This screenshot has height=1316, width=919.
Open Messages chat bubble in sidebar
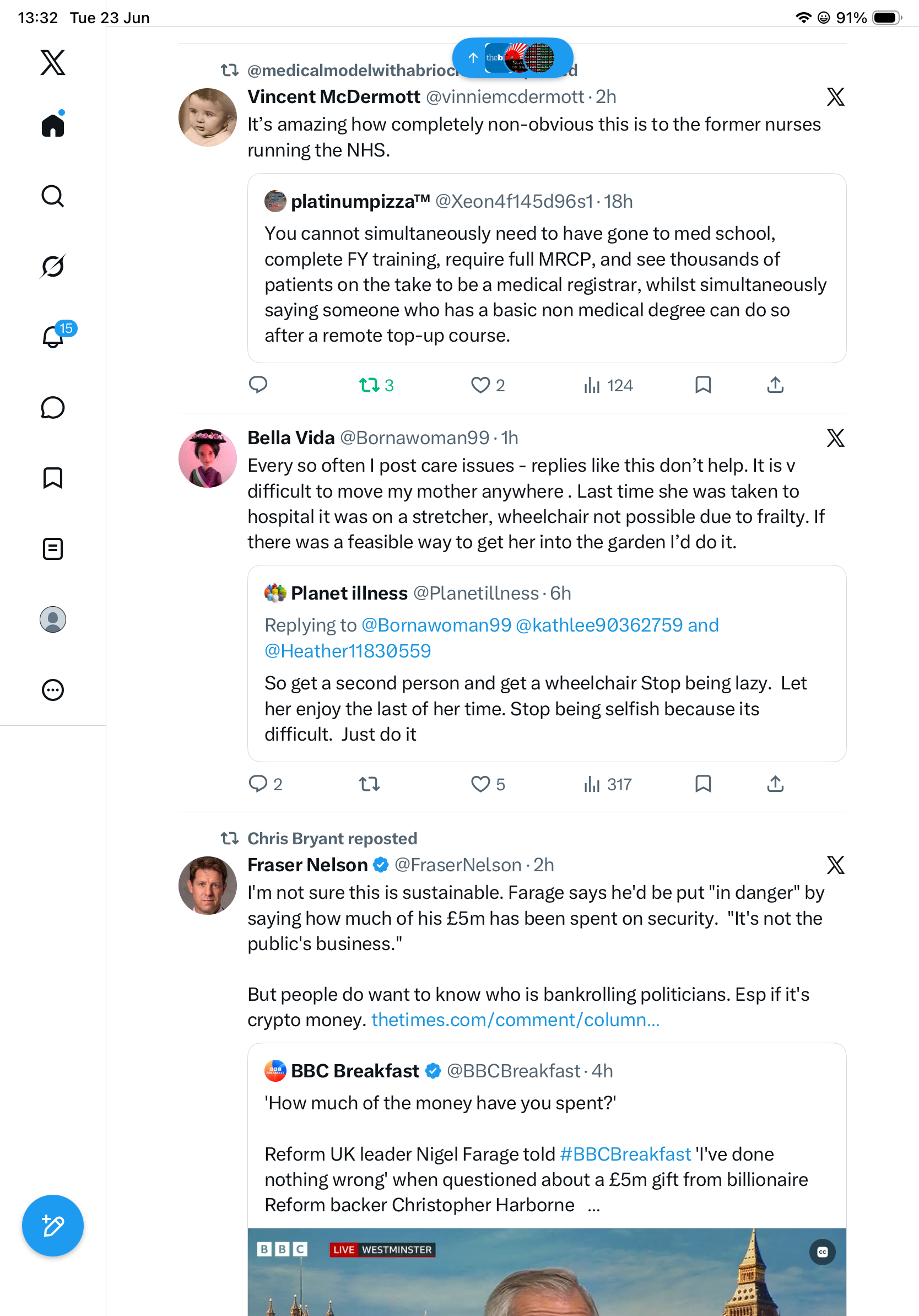[53, 407]
